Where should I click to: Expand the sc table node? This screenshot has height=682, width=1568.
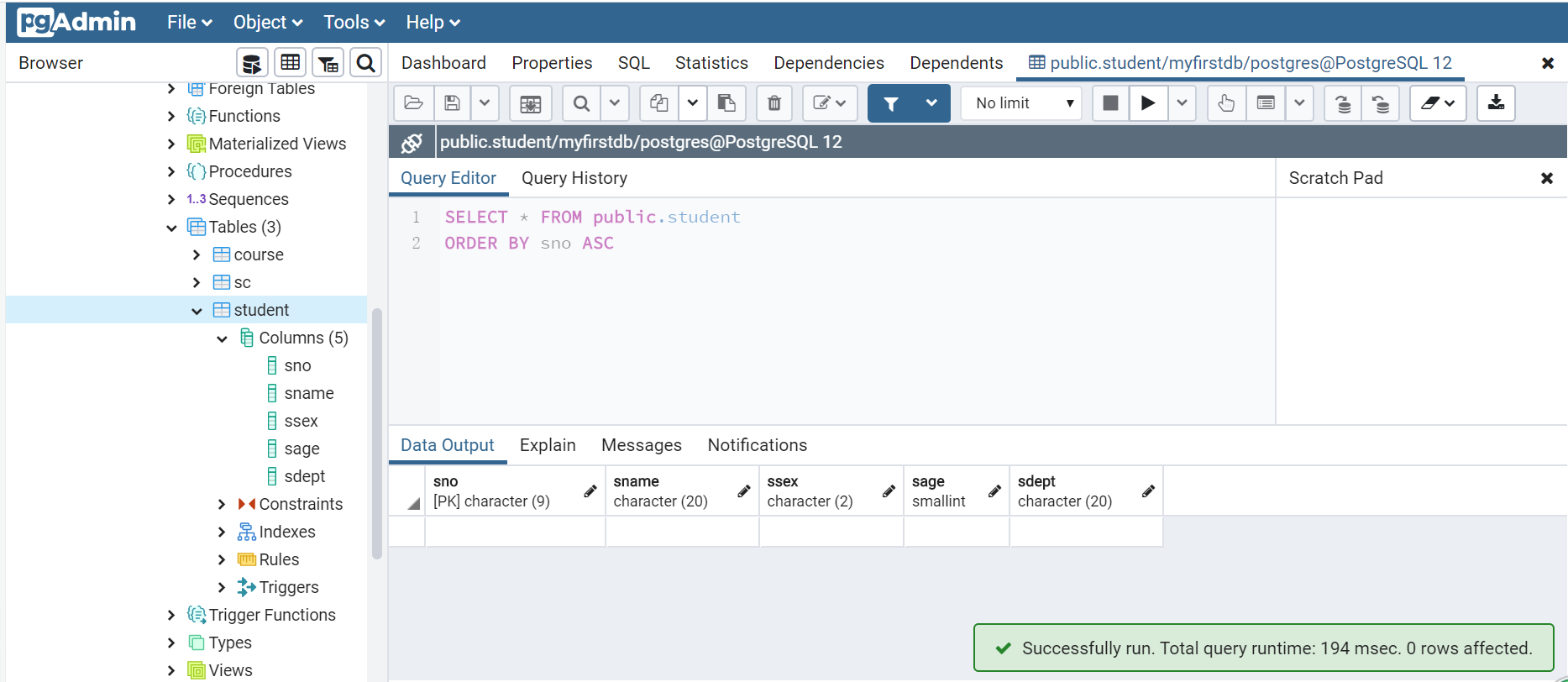[x=197, y=283]
